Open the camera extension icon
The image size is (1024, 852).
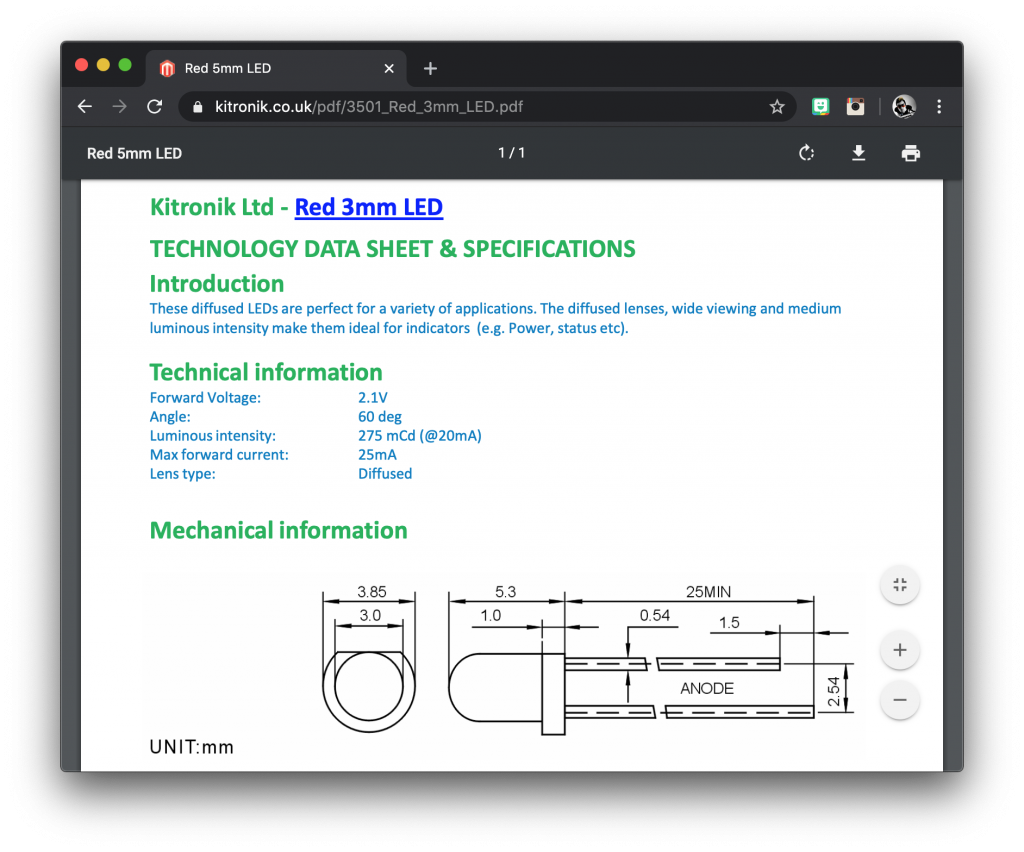856,106
